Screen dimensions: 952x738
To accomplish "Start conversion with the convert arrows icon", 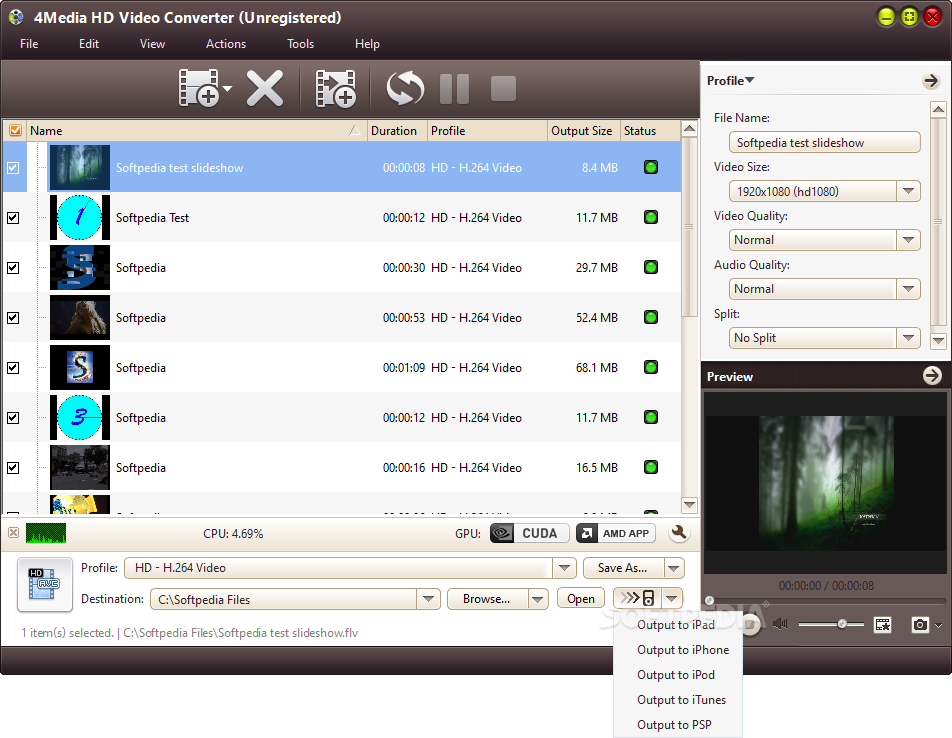I will point(406,89).
